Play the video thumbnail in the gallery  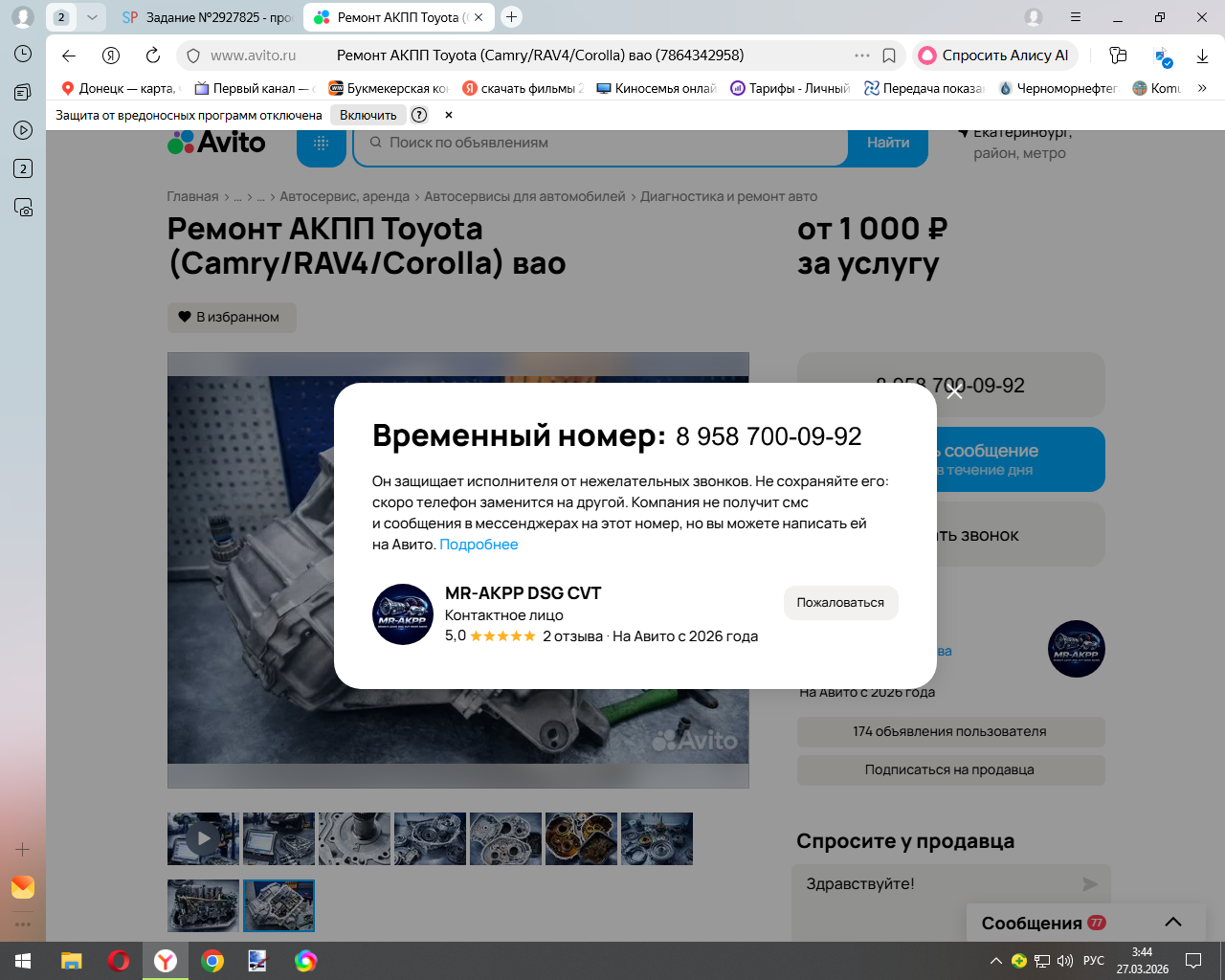[203, 838]
